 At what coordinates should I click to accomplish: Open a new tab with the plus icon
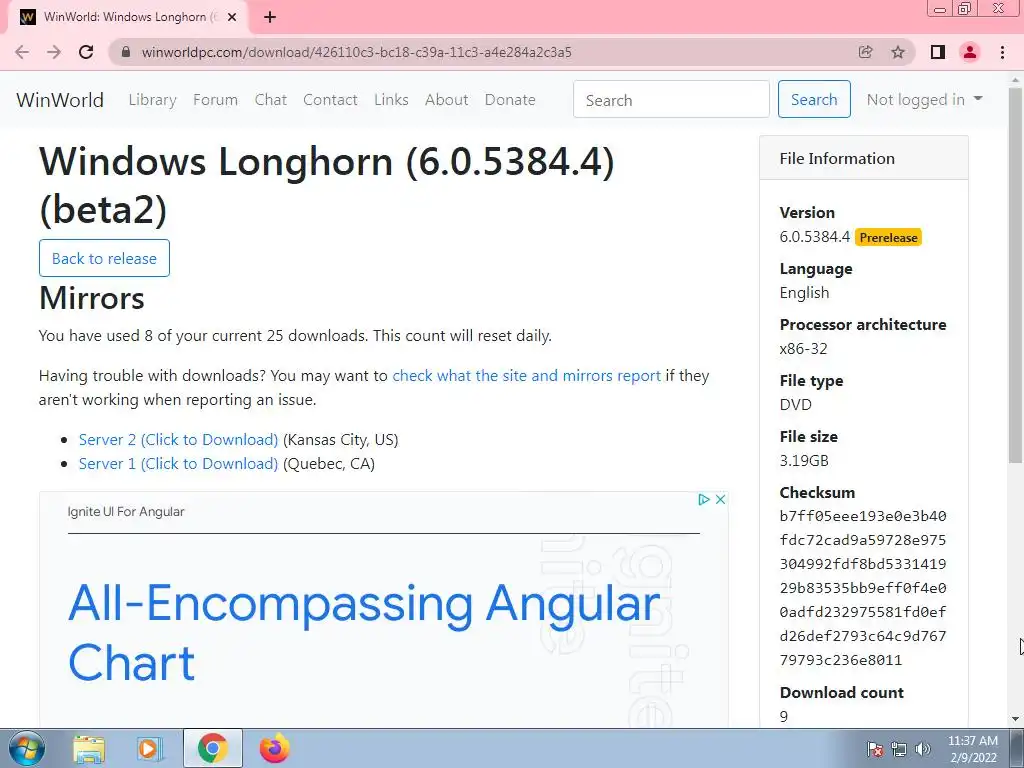click(270, 17)
